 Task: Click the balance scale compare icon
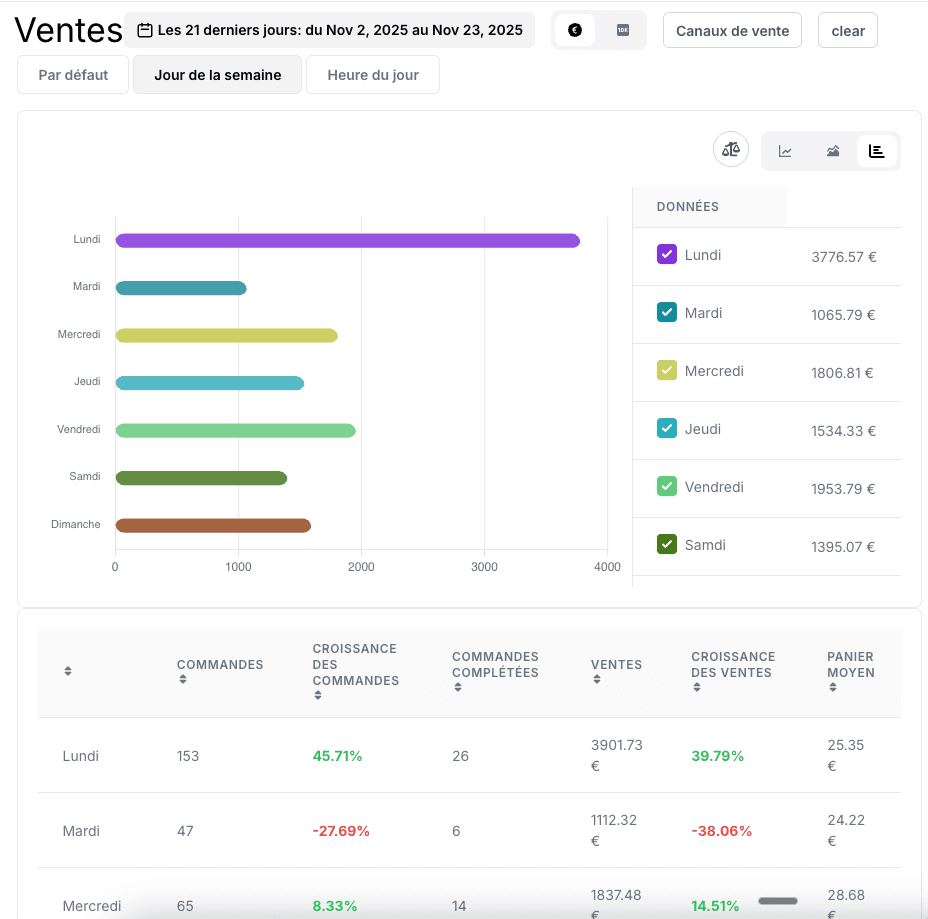(x=731, y=150)
